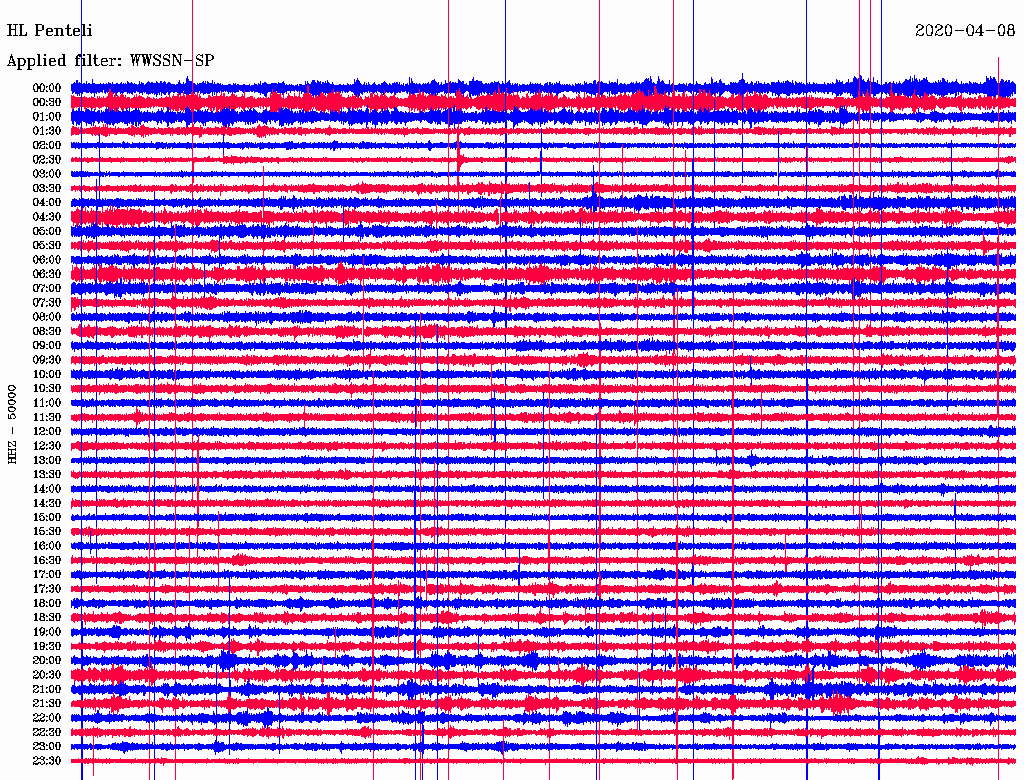Screen dimensions: 1024x780
Task: Select the 03:30 time label
Action: (47, 188)
